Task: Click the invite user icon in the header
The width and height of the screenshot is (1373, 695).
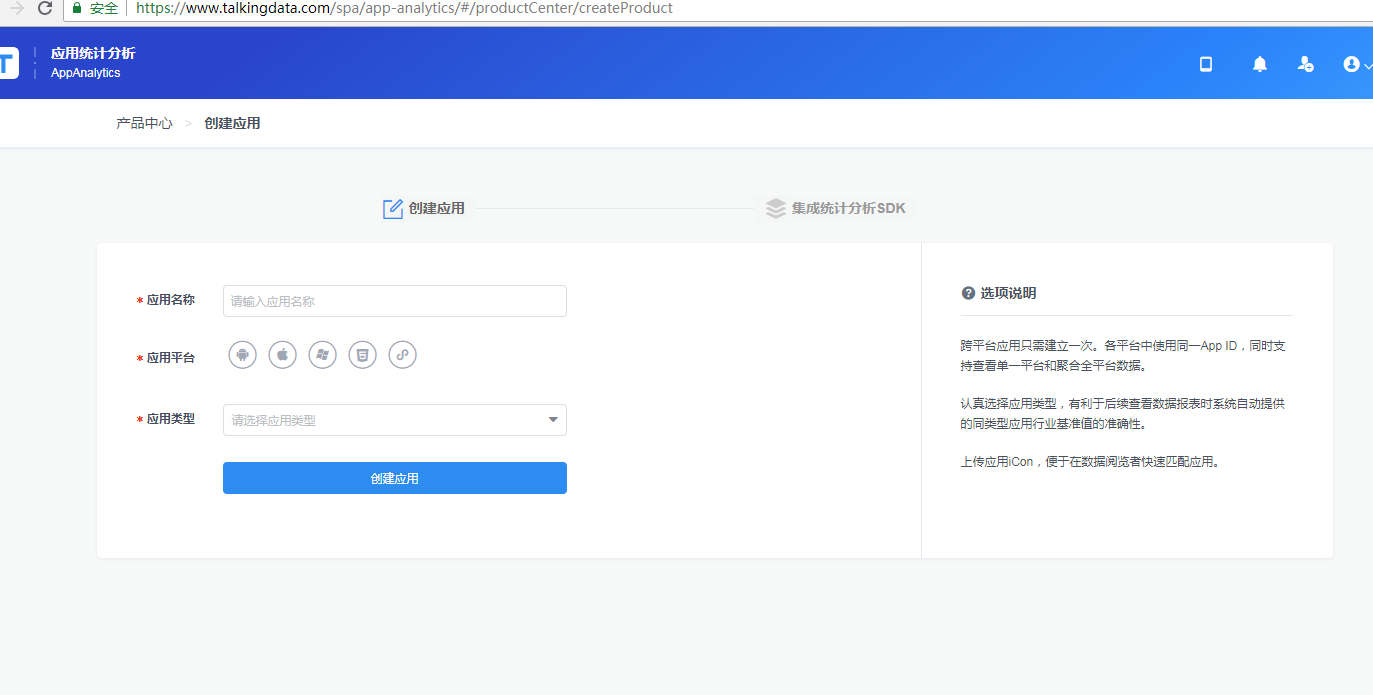Action: 1305,63
